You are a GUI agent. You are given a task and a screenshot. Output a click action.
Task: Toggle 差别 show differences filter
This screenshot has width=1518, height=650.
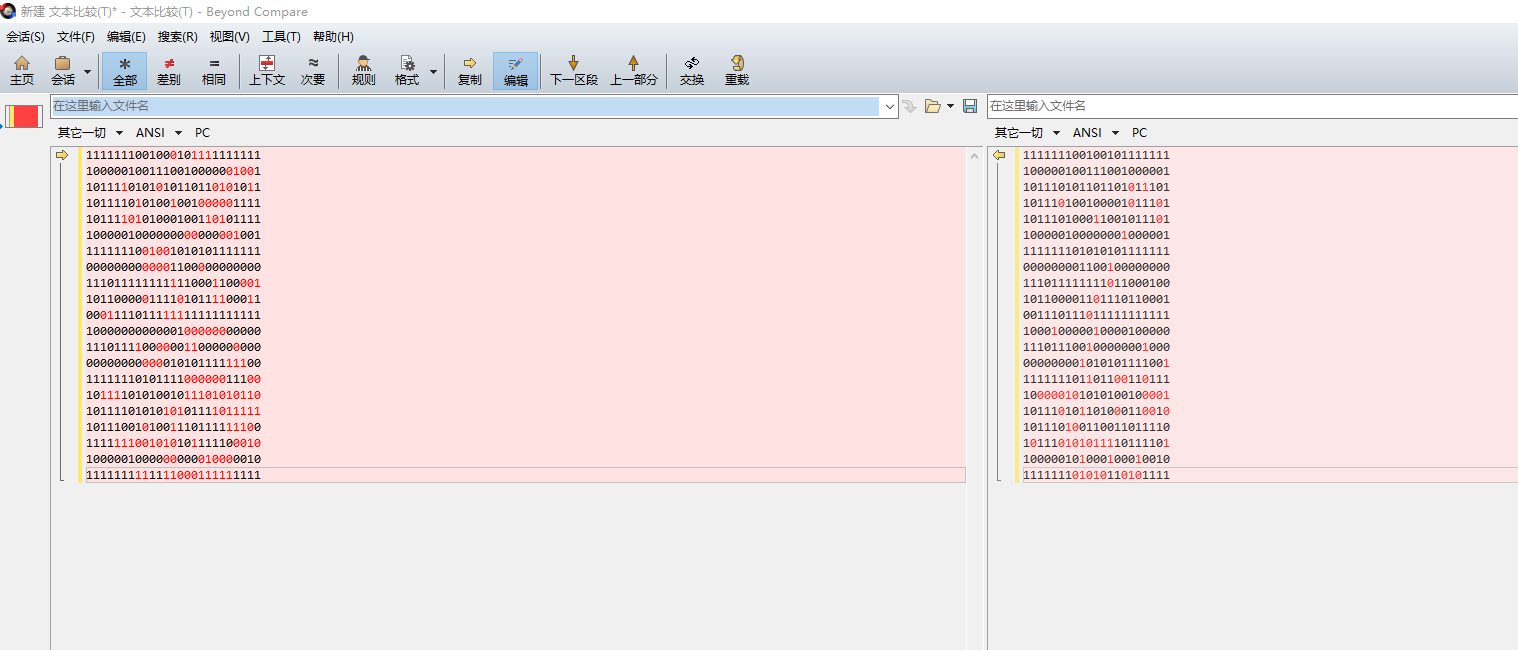(x=169, y=70)
